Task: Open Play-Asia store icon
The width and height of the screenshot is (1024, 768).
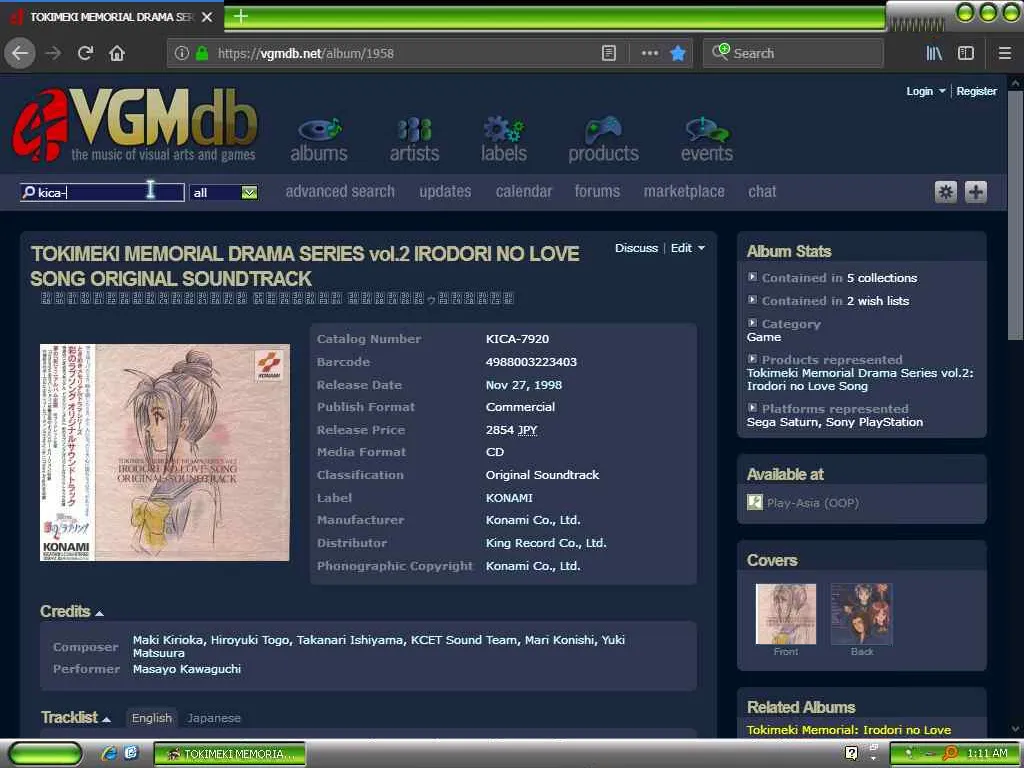Action: (754, 502)
